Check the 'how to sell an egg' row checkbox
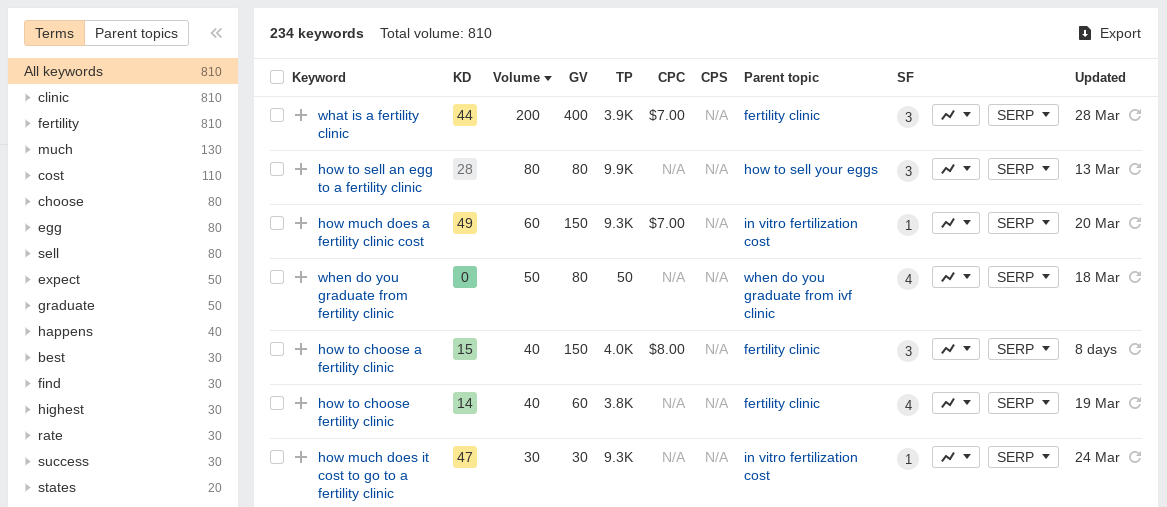Viewport: 1167px width, 507px height. (x=277, y=169)
